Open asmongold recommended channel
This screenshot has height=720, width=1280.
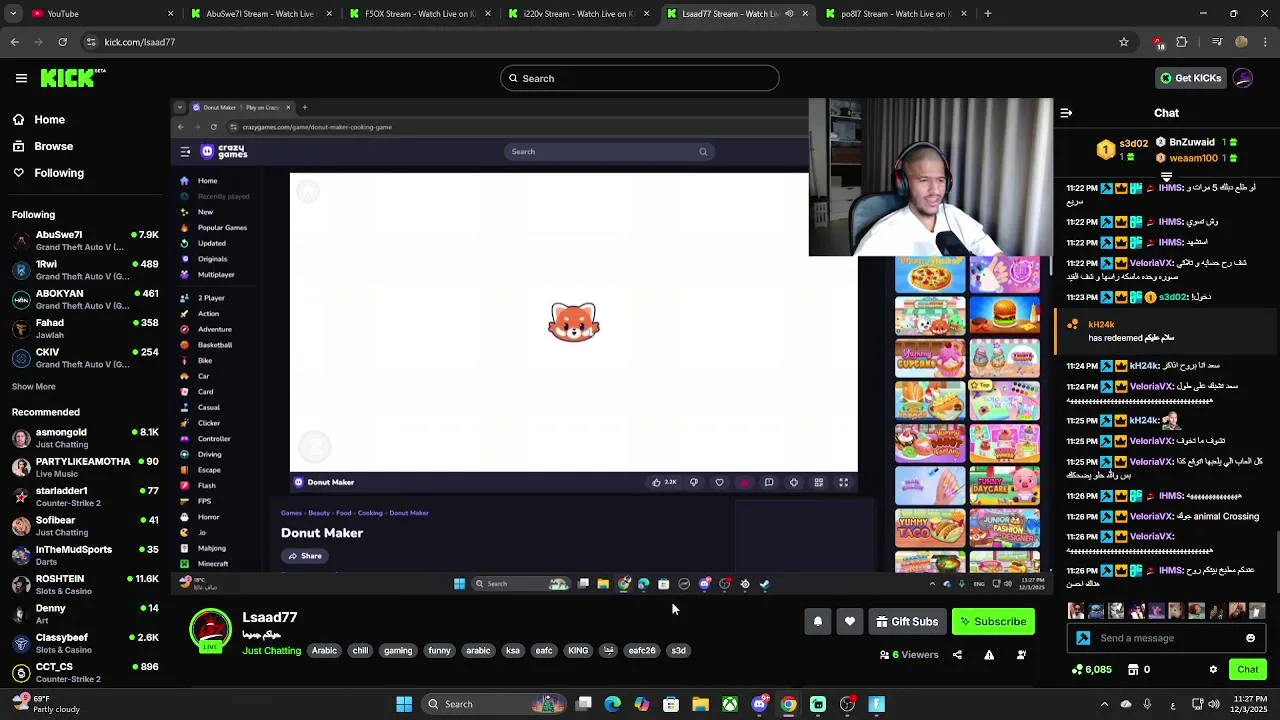point(85,438)
